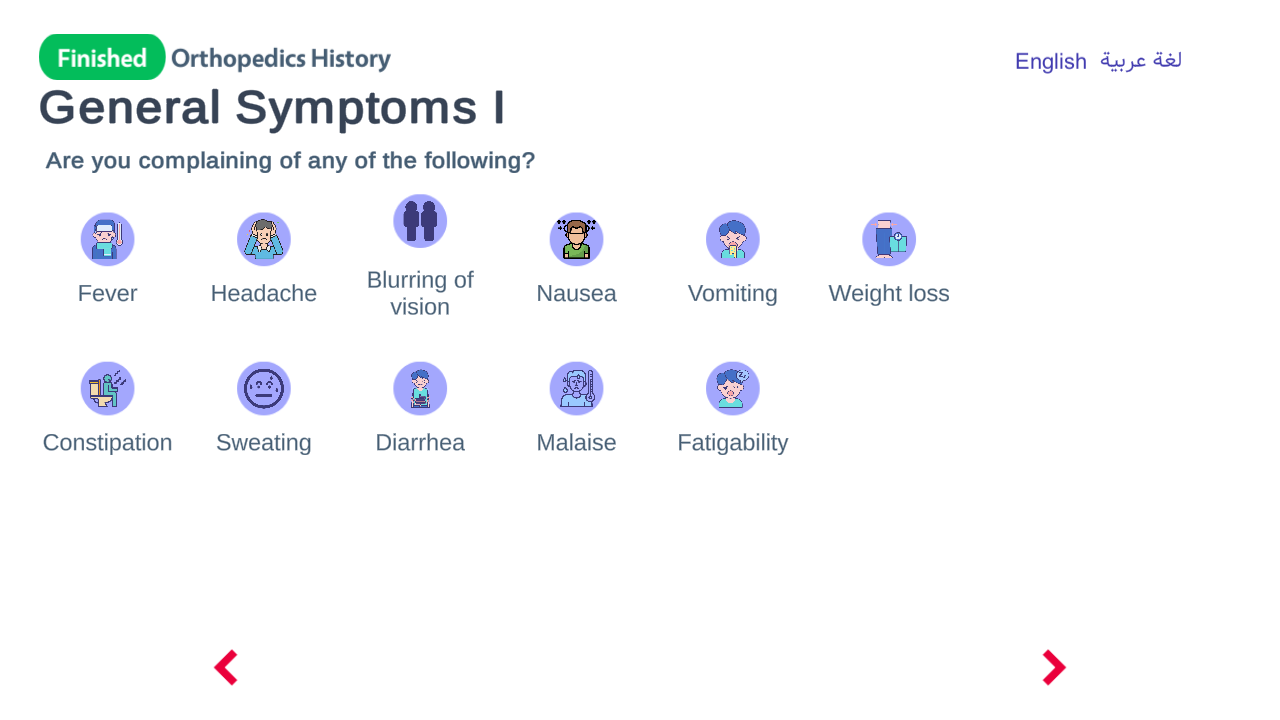Select the Malaise thermometer icon
This screenshot has height=720, width=1280.
576,388
